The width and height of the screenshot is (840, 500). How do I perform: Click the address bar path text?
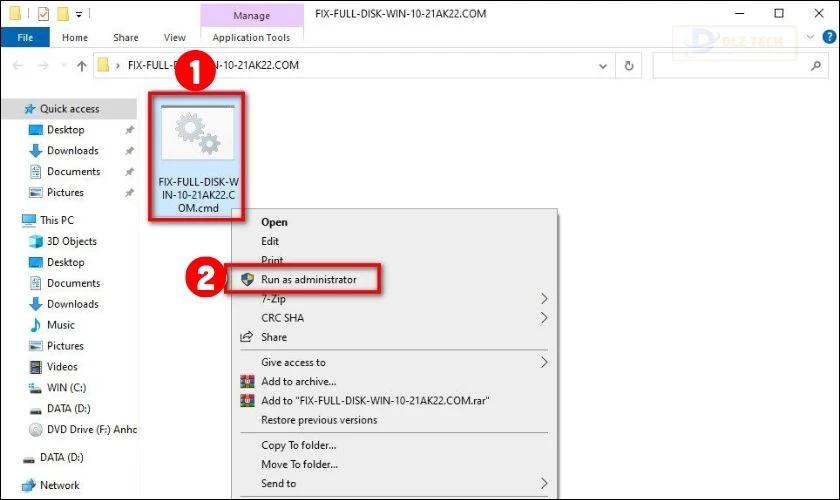213,65
